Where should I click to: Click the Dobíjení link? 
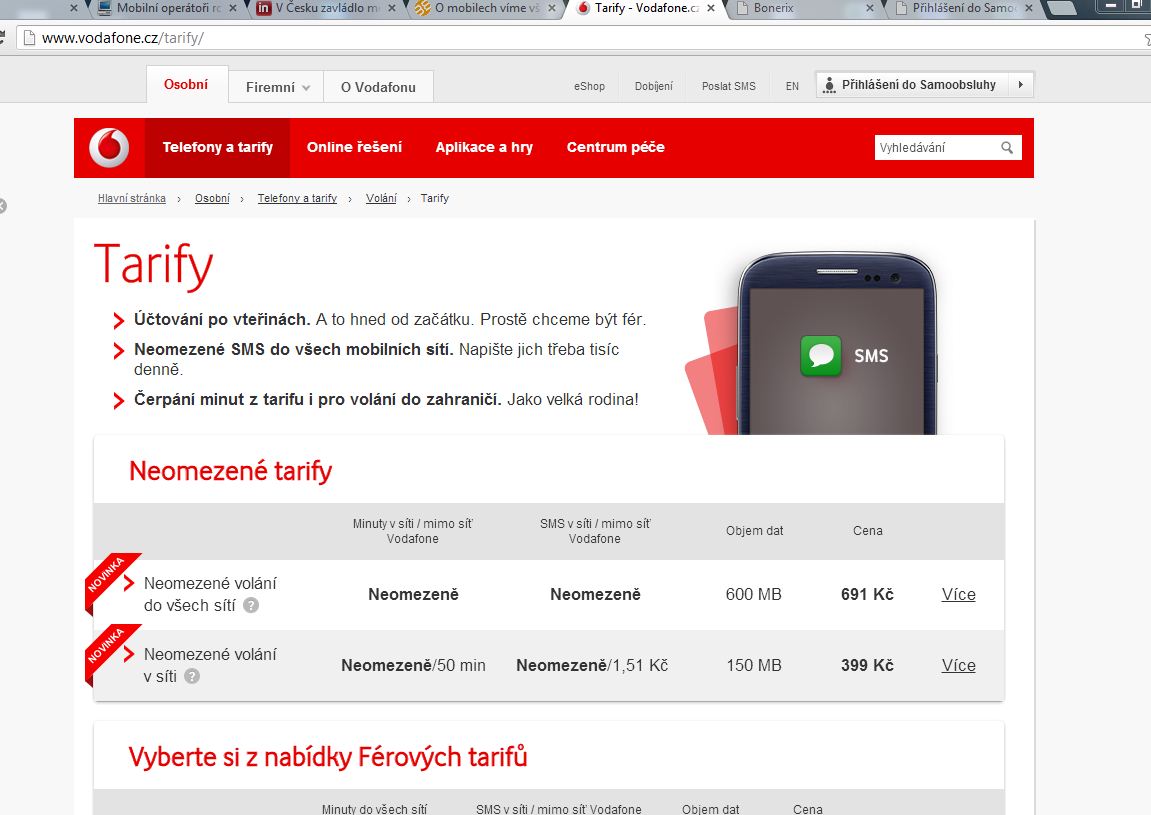tap(653, 87)
